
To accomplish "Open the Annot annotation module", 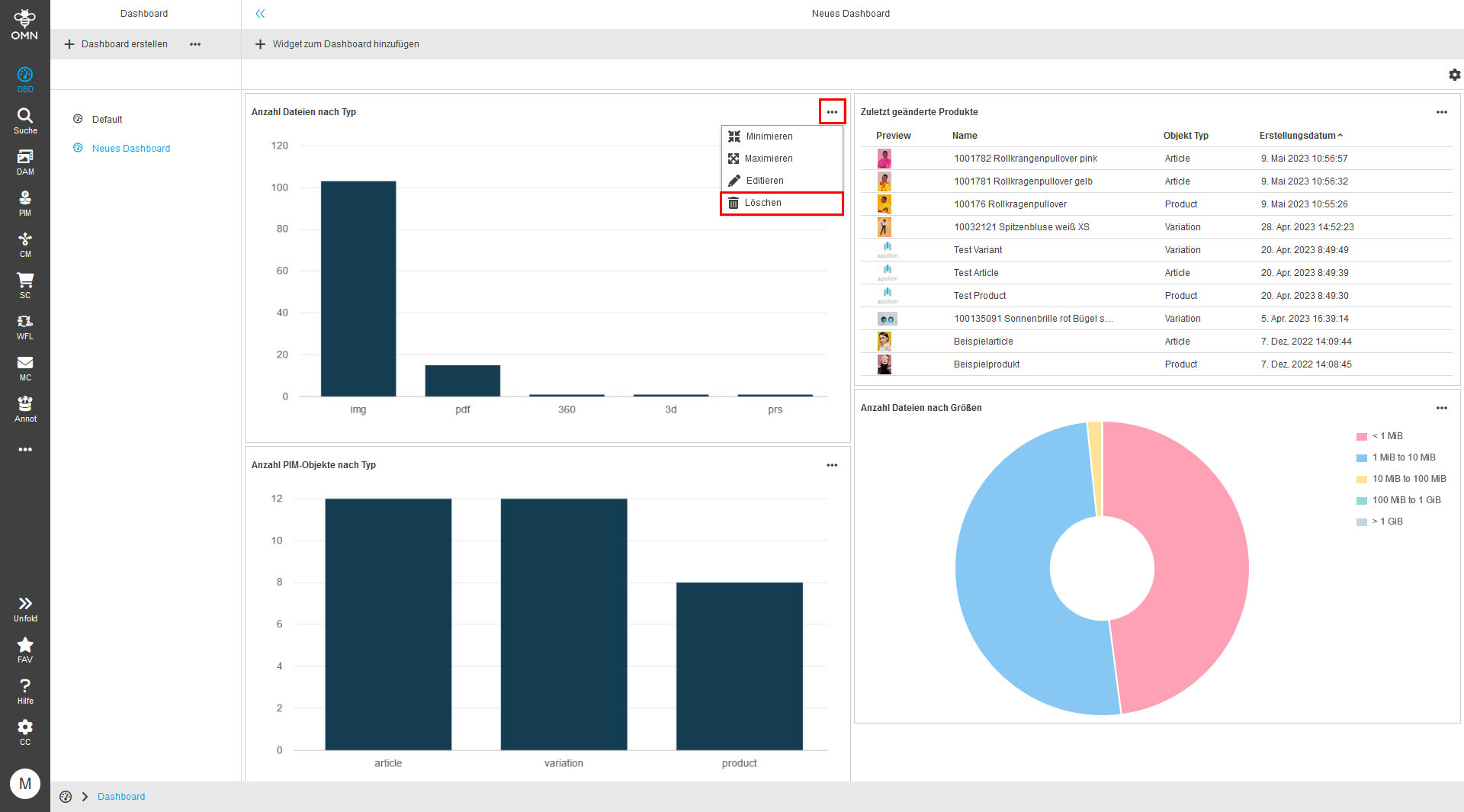I will click(25, 409).
